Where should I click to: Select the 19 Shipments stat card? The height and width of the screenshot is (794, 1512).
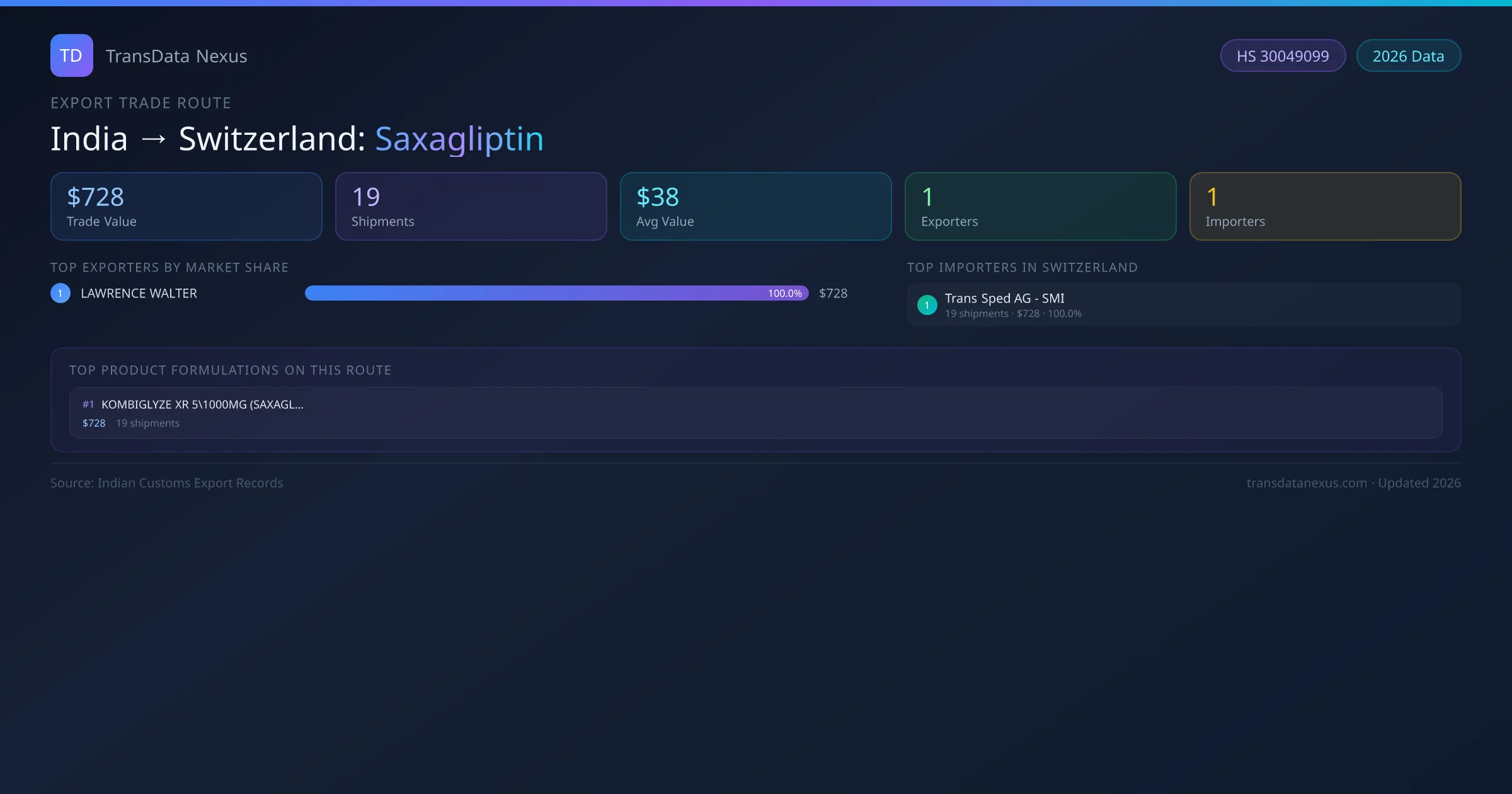tap(471, 206)
